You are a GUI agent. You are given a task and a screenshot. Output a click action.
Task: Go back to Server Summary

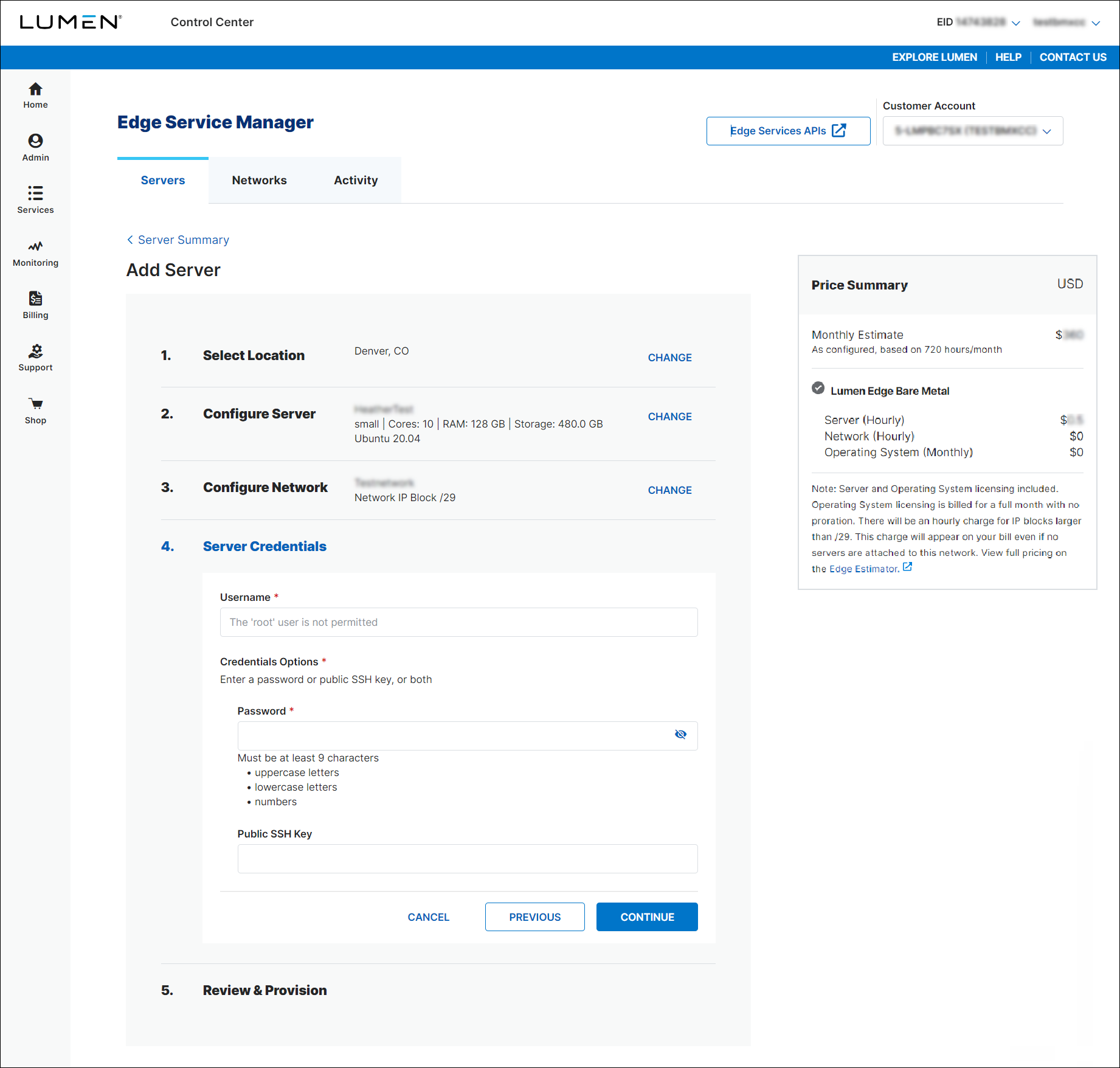pos(183,240)
